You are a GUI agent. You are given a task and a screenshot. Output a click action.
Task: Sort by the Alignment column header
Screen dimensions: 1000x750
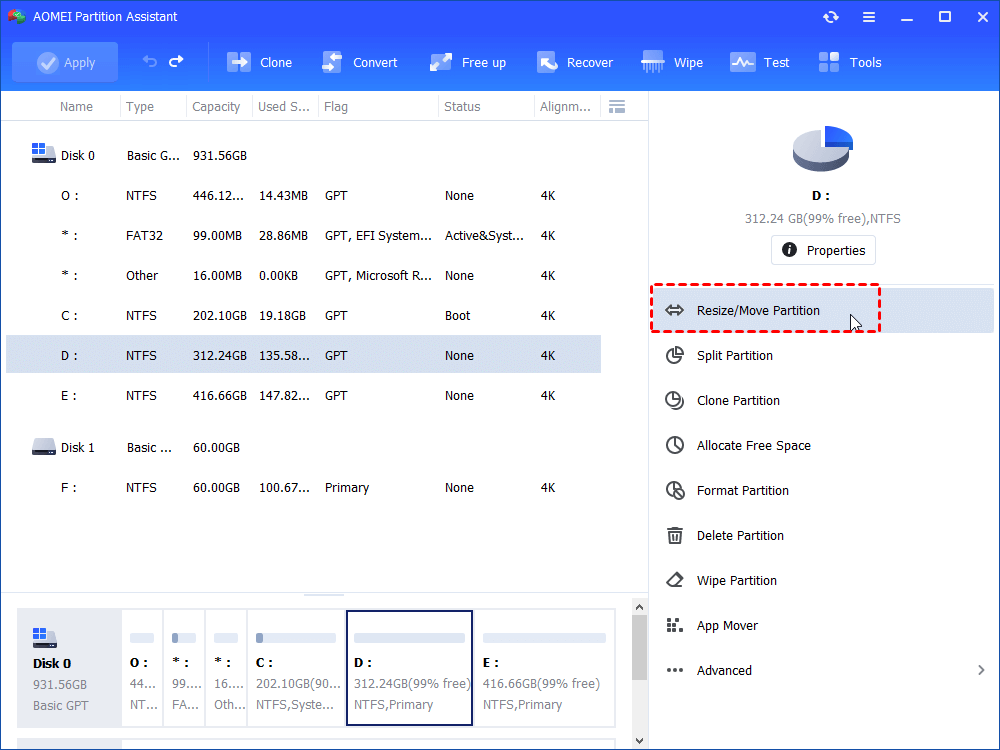[x=565, y=107]
